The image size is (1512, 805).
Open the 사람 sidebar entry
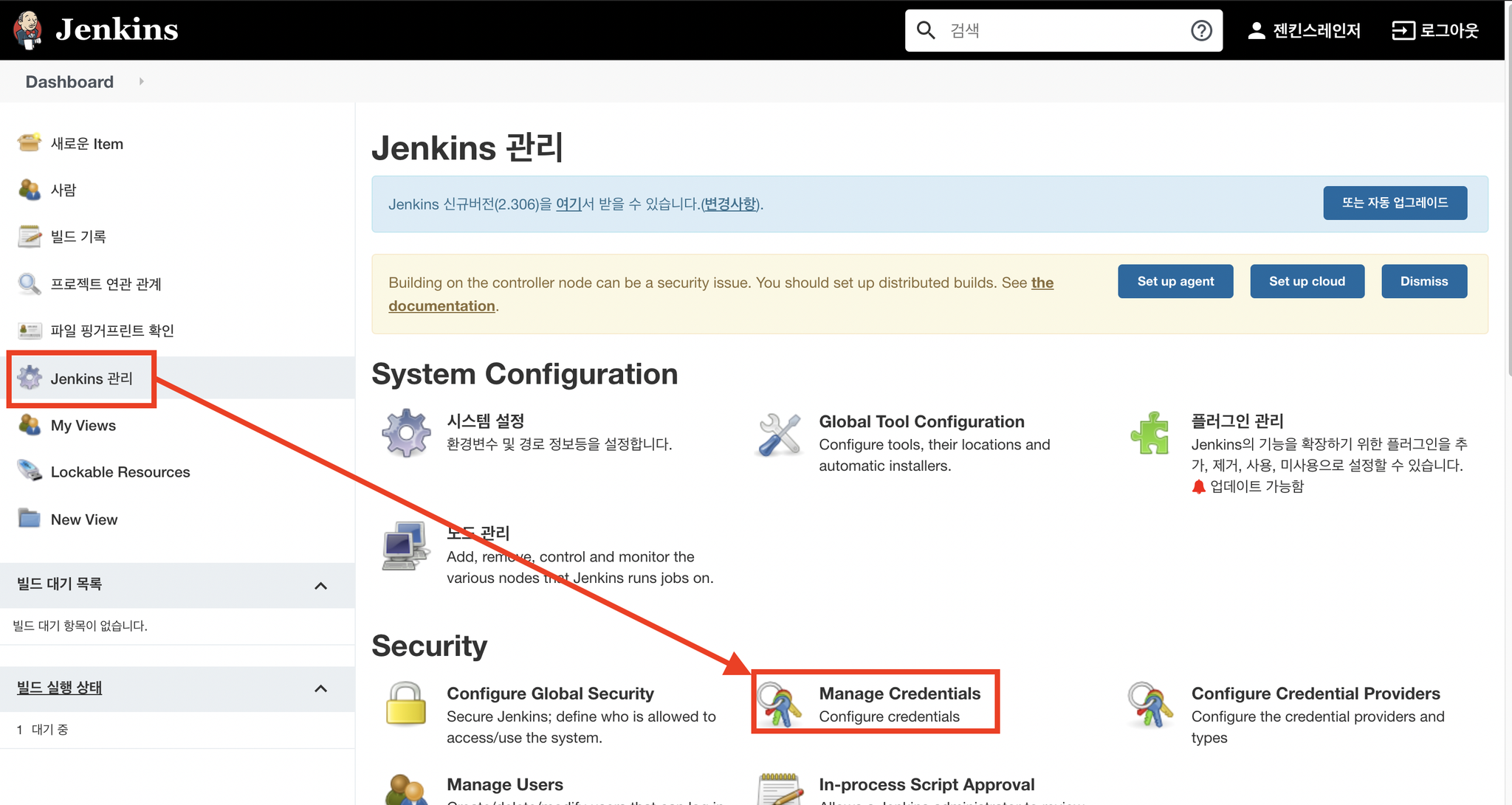tap(63, 190)
